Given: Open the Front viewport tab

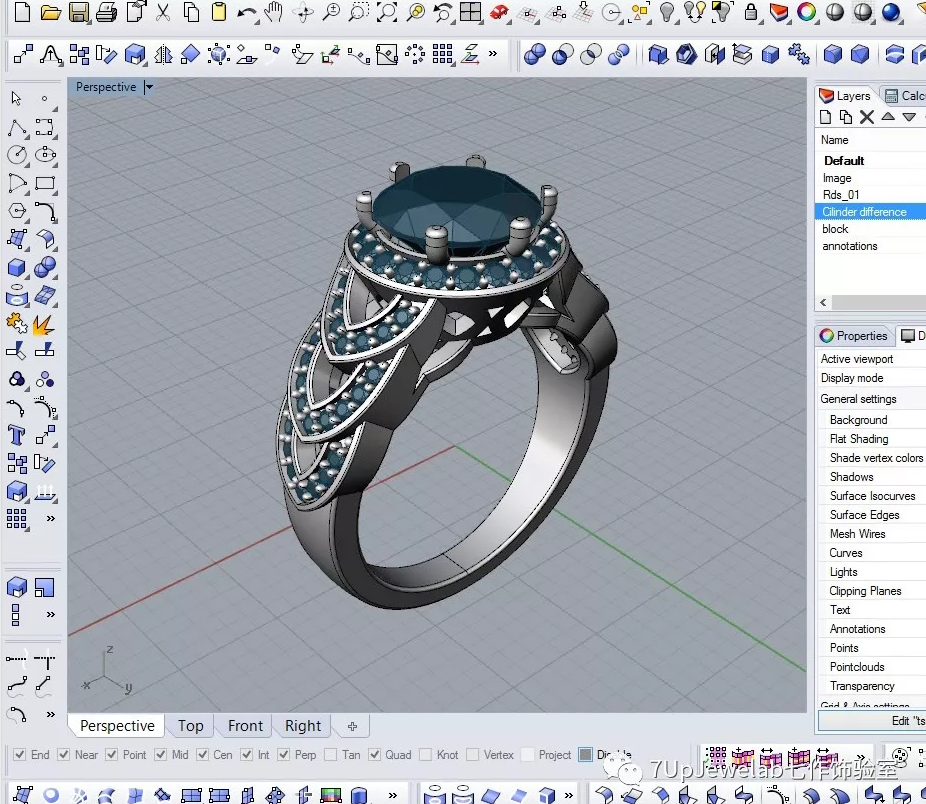Looking at the screenshot, I should tap(245, 726).
